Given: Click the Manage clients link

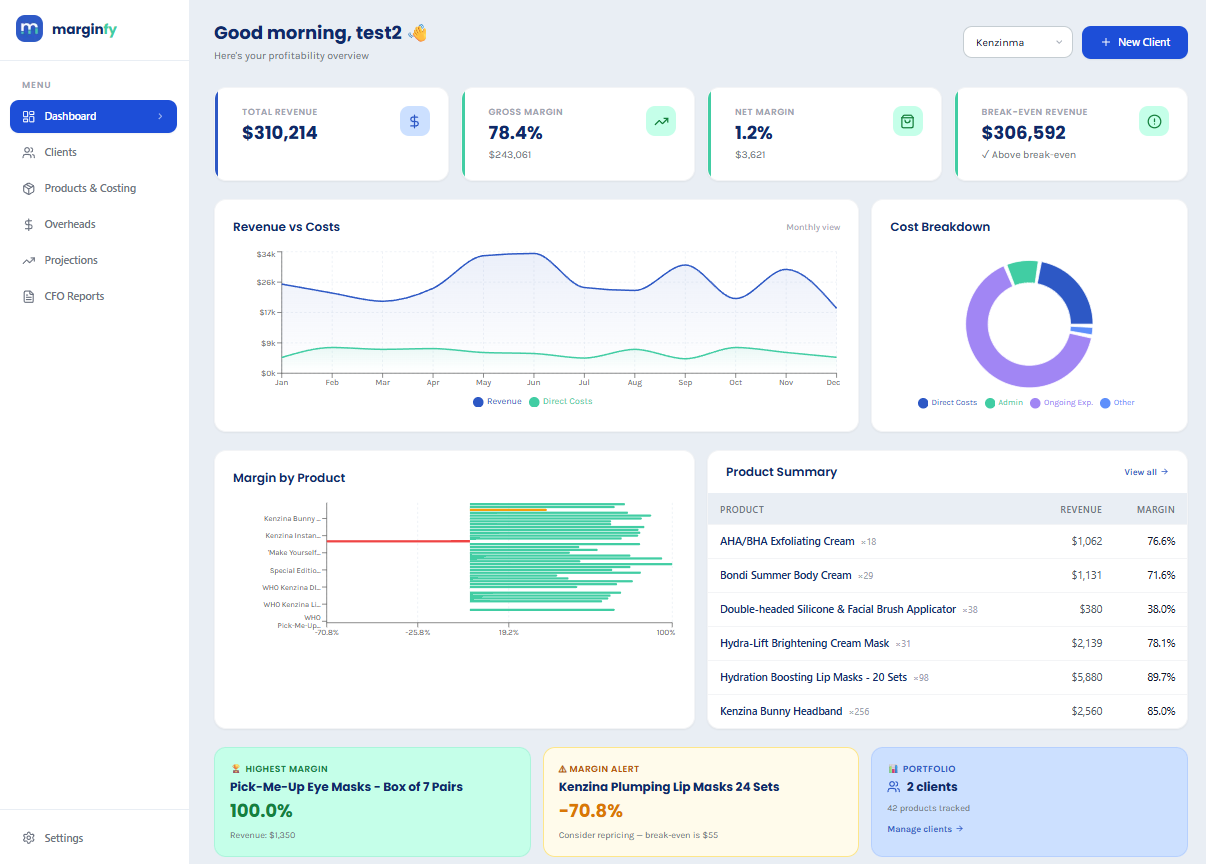Looking at the screenshot, I should pos(925,829).
